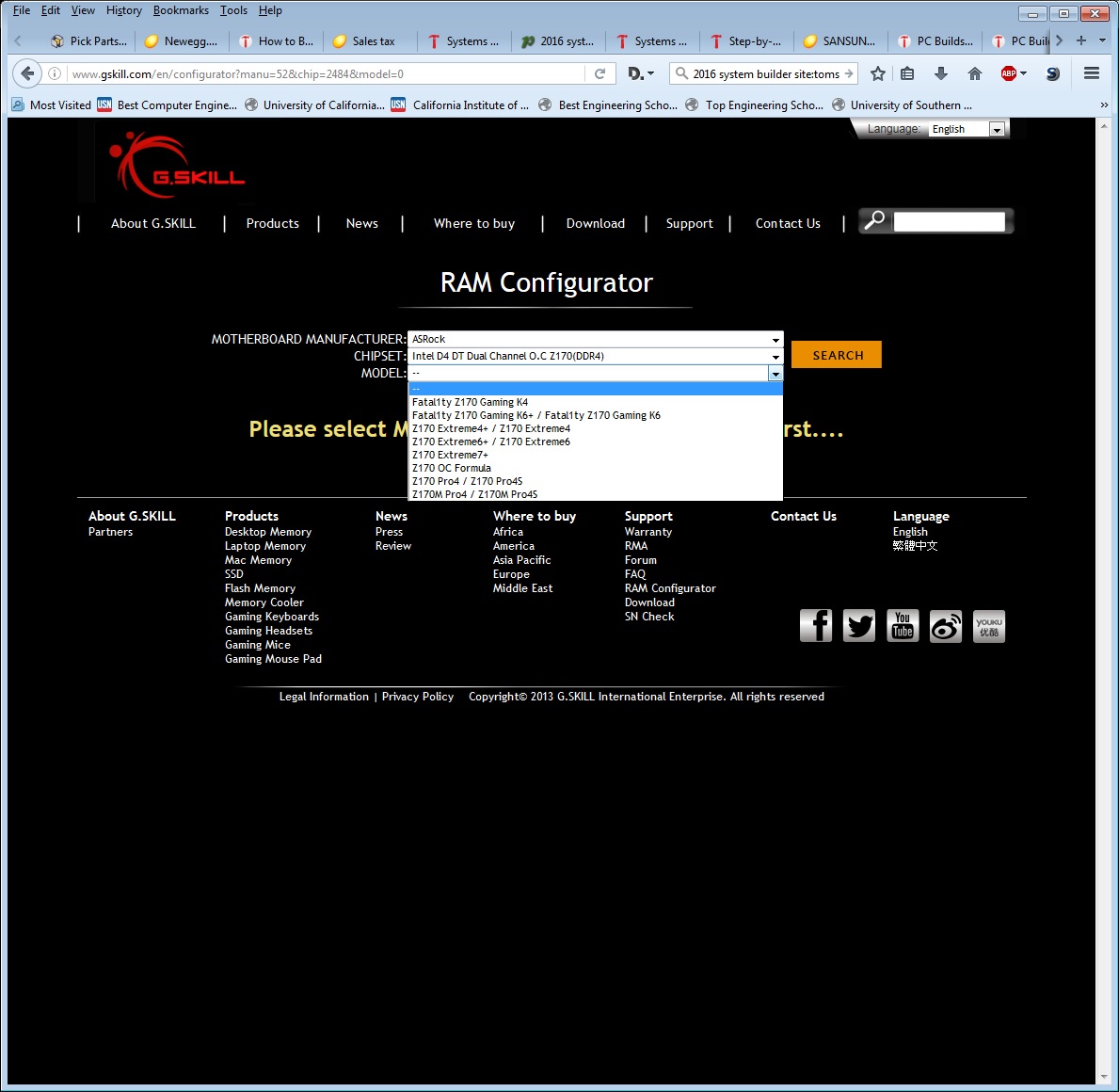The image size is (1119, 1092).
Task: Open the Tools menu
Action: tap(233, 10)
